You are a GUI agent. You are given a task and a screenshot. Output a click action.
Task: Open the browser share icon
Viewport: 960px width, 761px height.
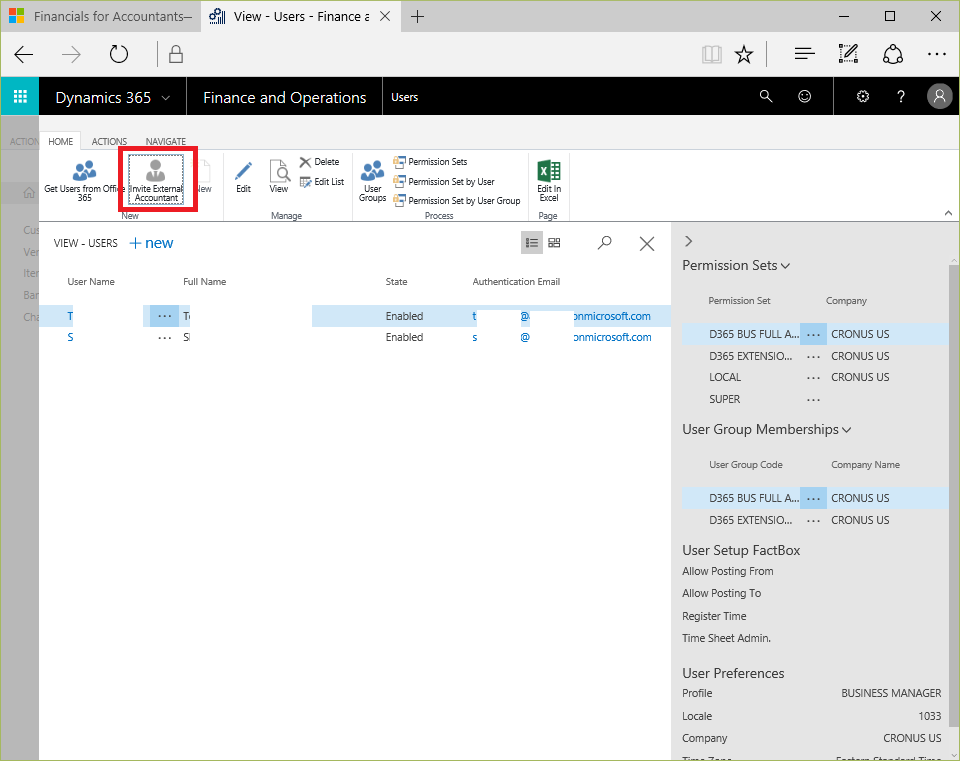893,54
